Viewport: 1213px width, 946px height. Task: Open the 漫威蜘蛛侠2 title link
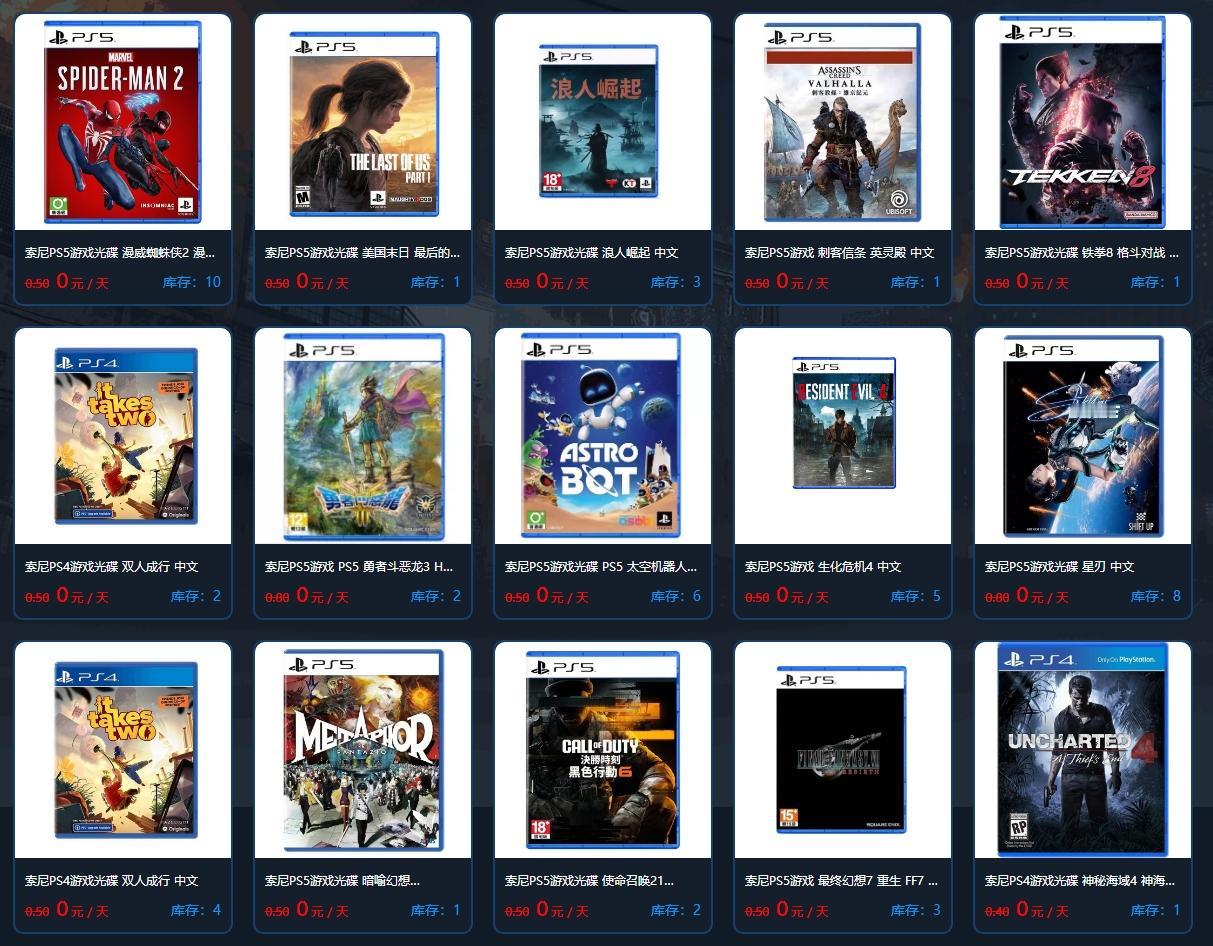pyautogui.click(x=120, y=253)
